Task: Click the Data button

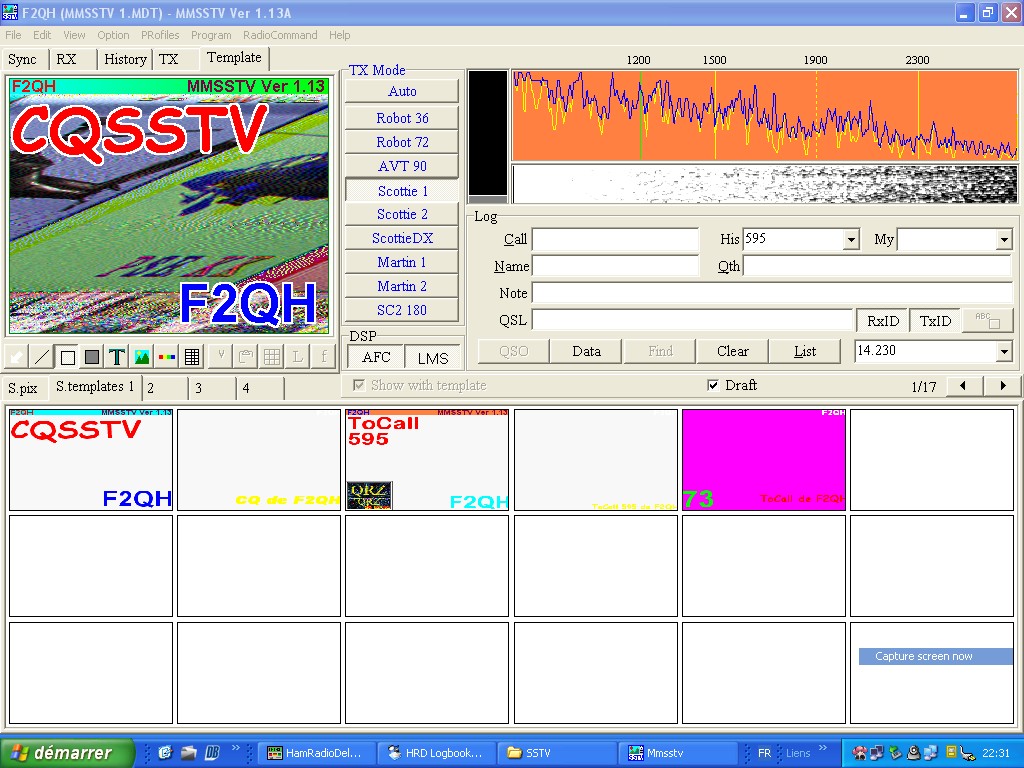Action: (586, 351)
